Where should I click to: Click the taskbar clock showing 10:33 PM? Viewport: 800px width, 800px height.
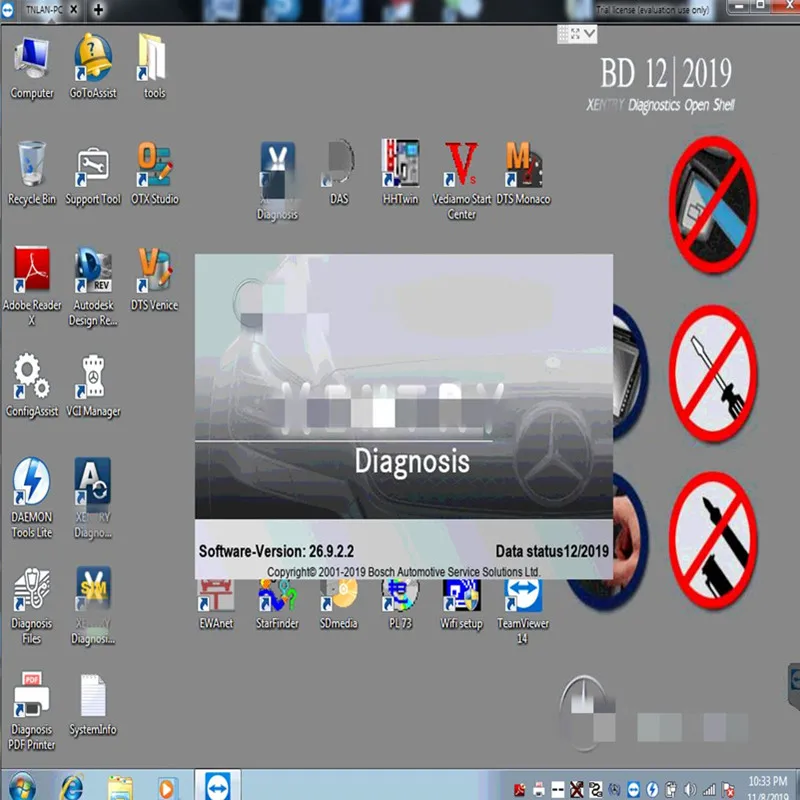(768, 788)
